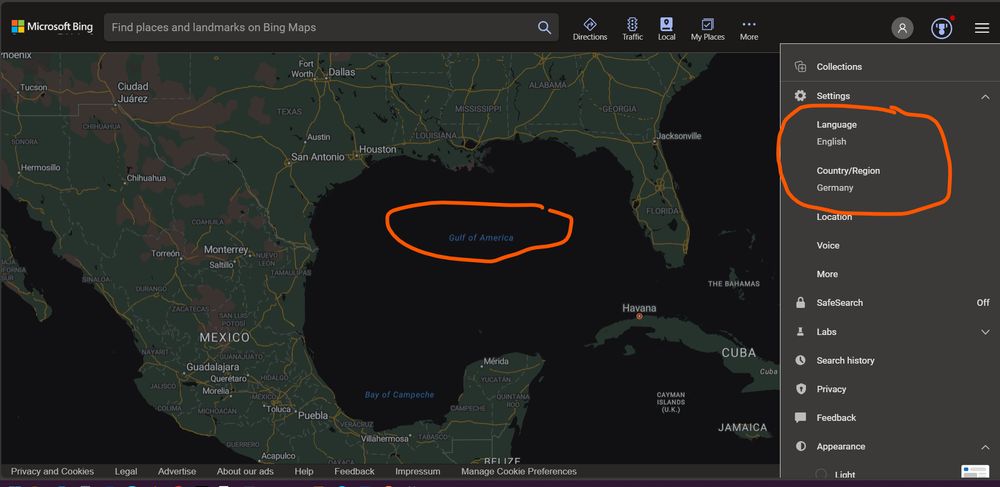Open the Legal footer link
The height and width of the screenshot is (487, 1000).
126,472
